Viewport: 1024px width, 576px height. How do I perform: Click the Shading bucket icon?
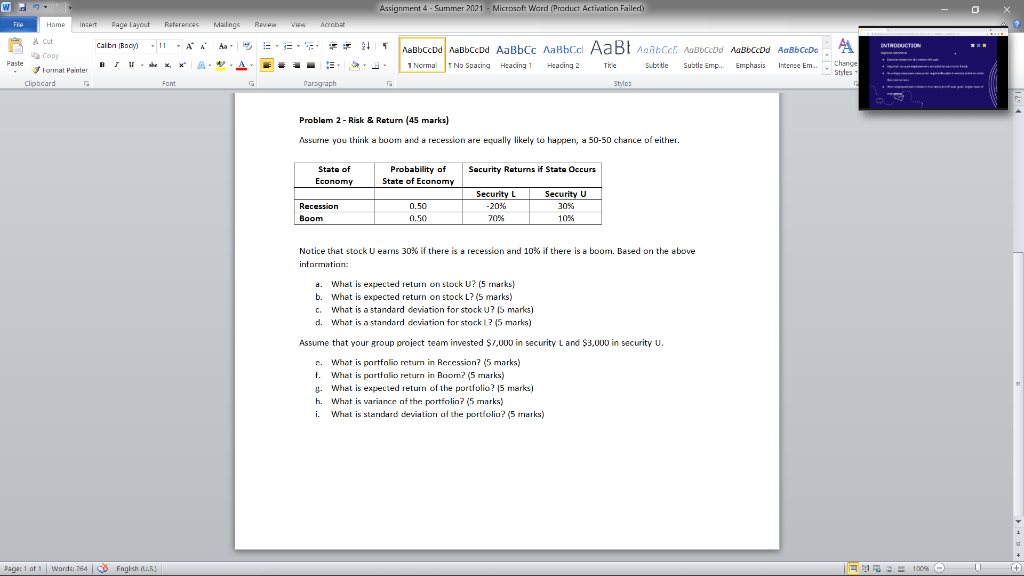pyautogui.click(x=355, y=65)
